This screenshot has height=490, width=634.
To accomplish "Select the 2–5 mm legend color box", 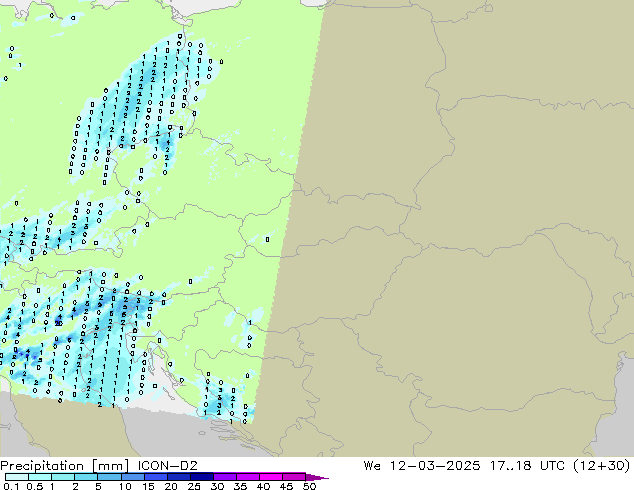I will (x=86, y=477).
